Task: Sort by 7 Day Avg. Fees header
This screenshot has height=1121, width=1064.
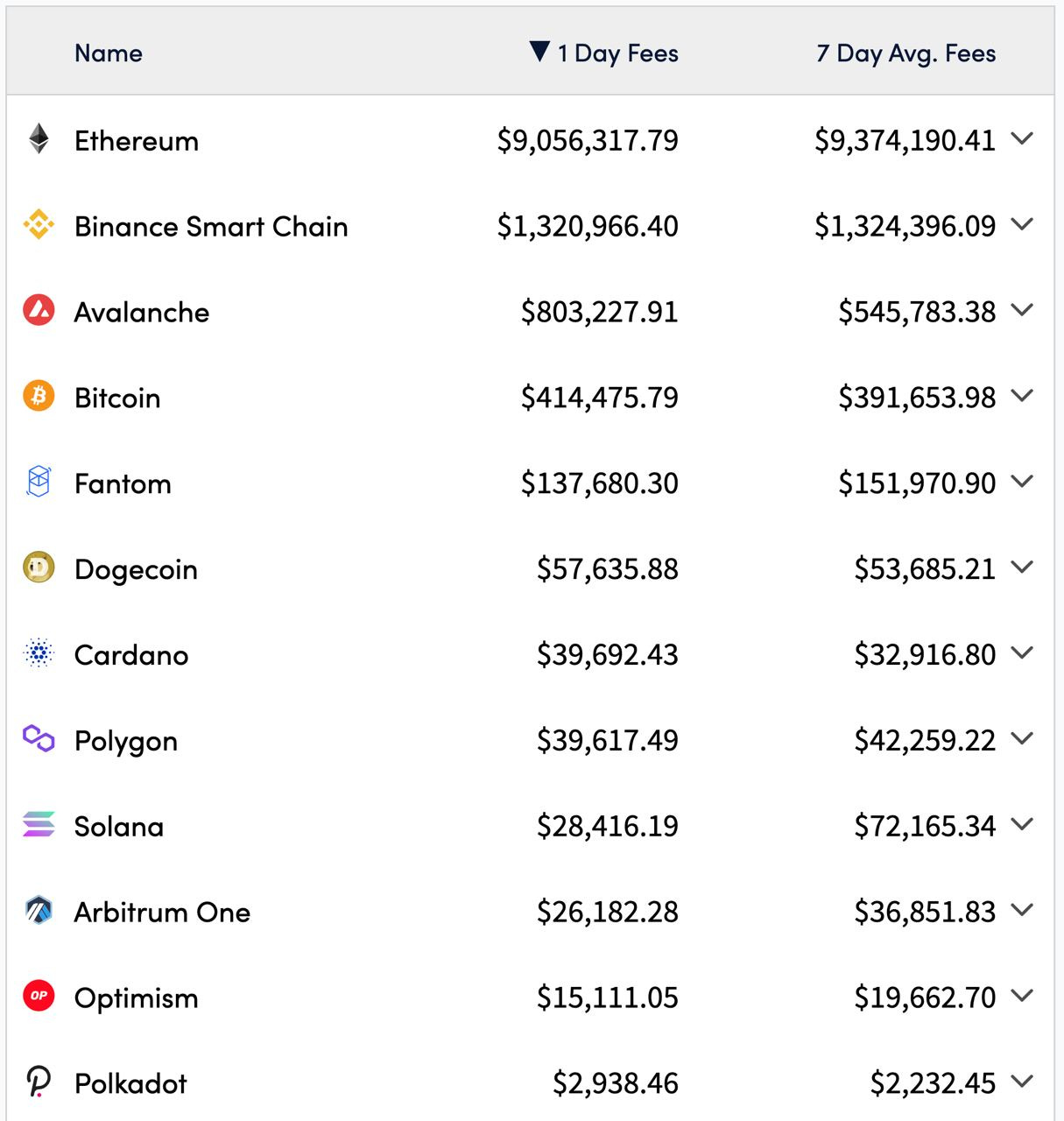Action: pos(905,53)
